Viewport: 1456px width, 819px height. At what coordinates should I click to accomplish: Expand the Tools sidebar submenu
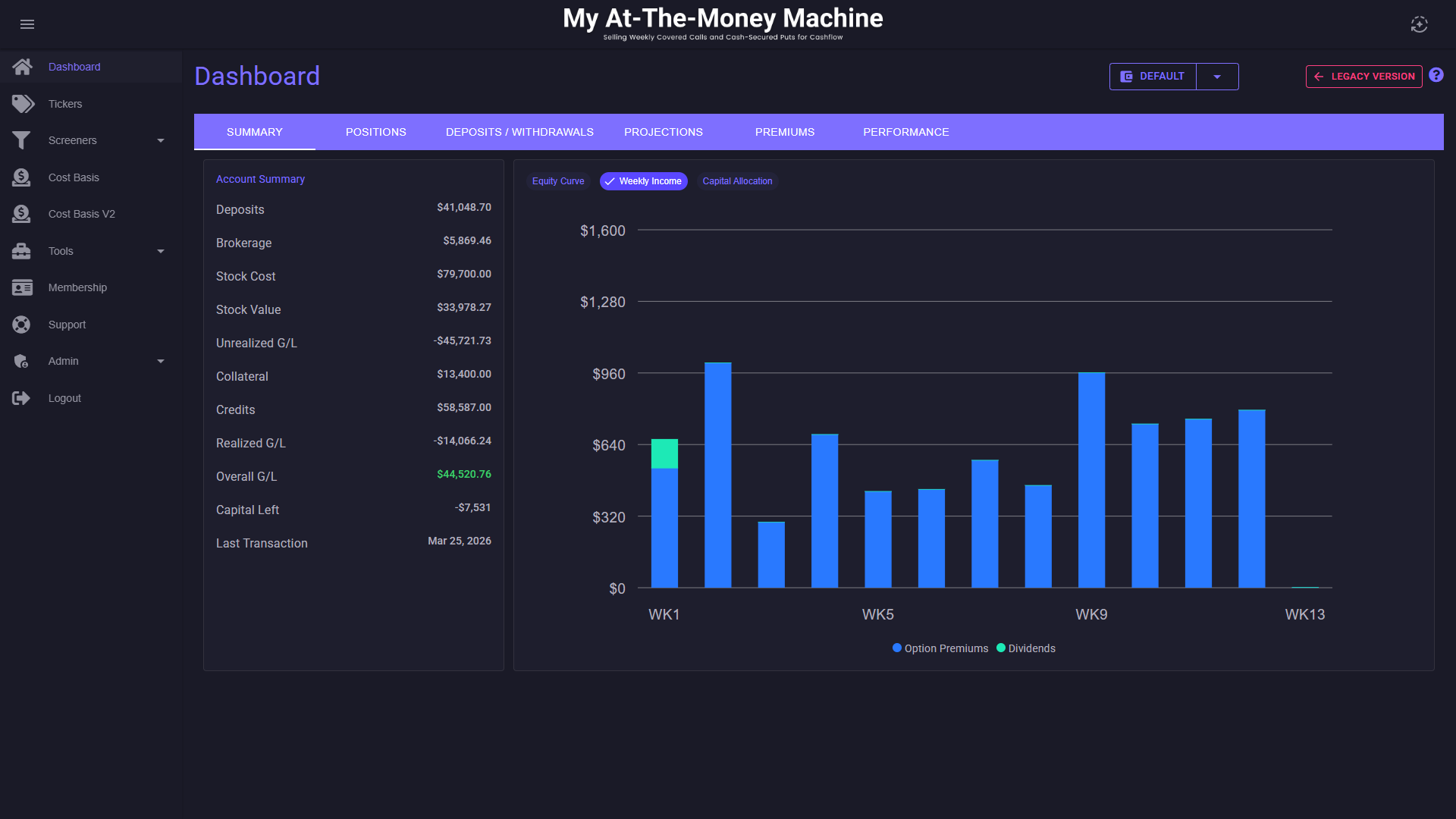pos(160,251)
